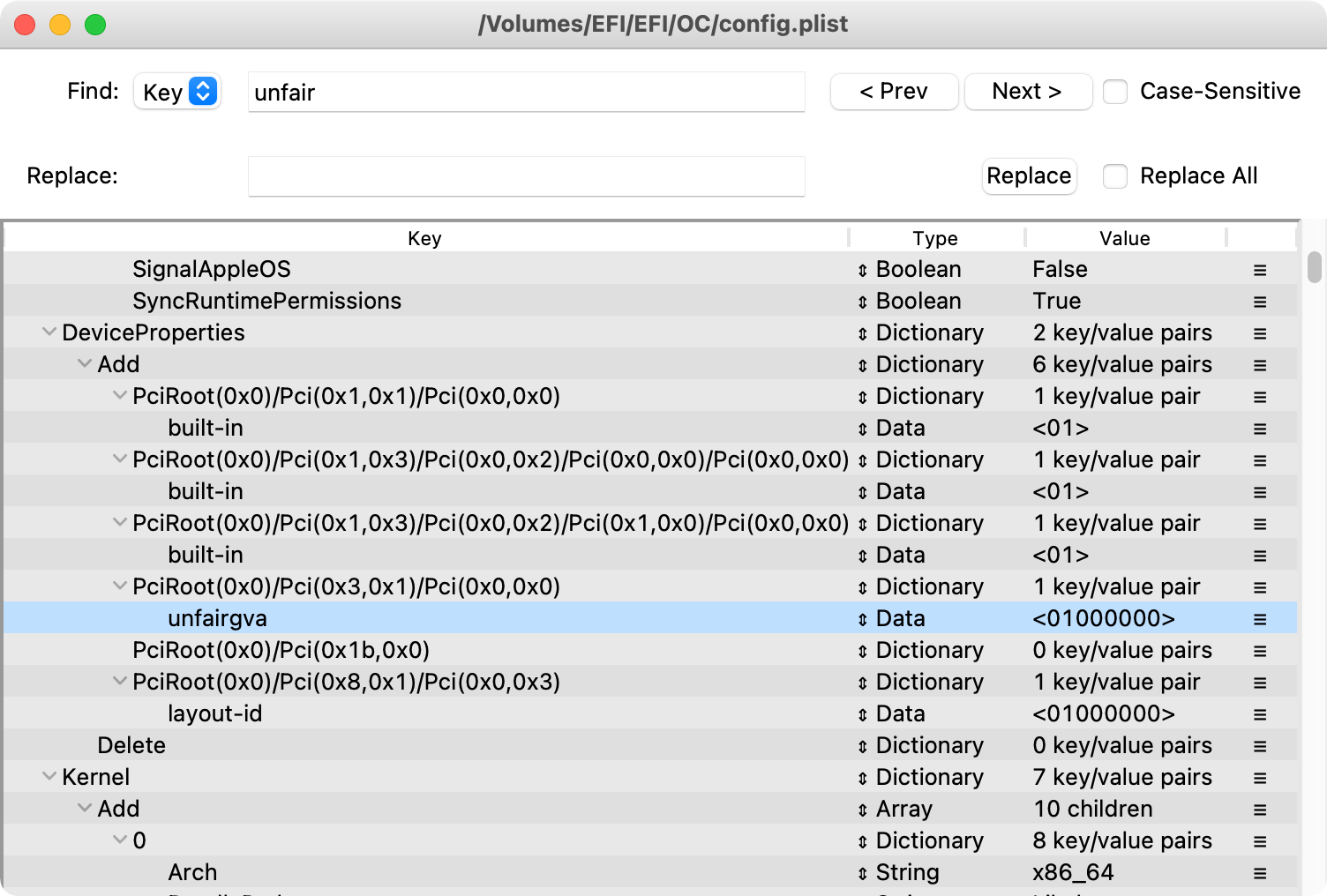This screenshot has width=1327, height=896.
Task: Click the Value column header
Action: coord(1124,238)
